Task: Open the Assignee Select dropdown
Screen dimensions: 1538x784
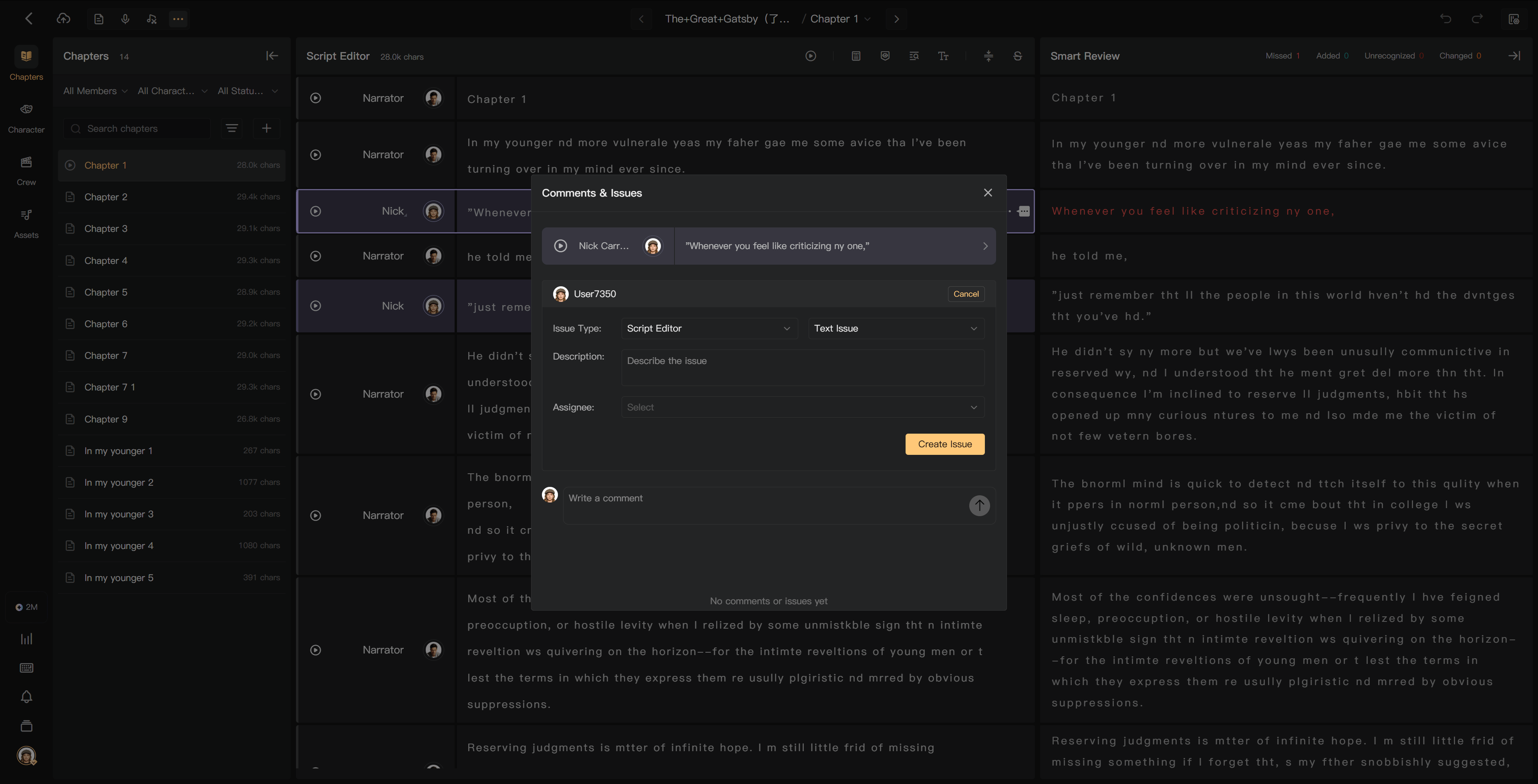Action: tap(802, 407)
